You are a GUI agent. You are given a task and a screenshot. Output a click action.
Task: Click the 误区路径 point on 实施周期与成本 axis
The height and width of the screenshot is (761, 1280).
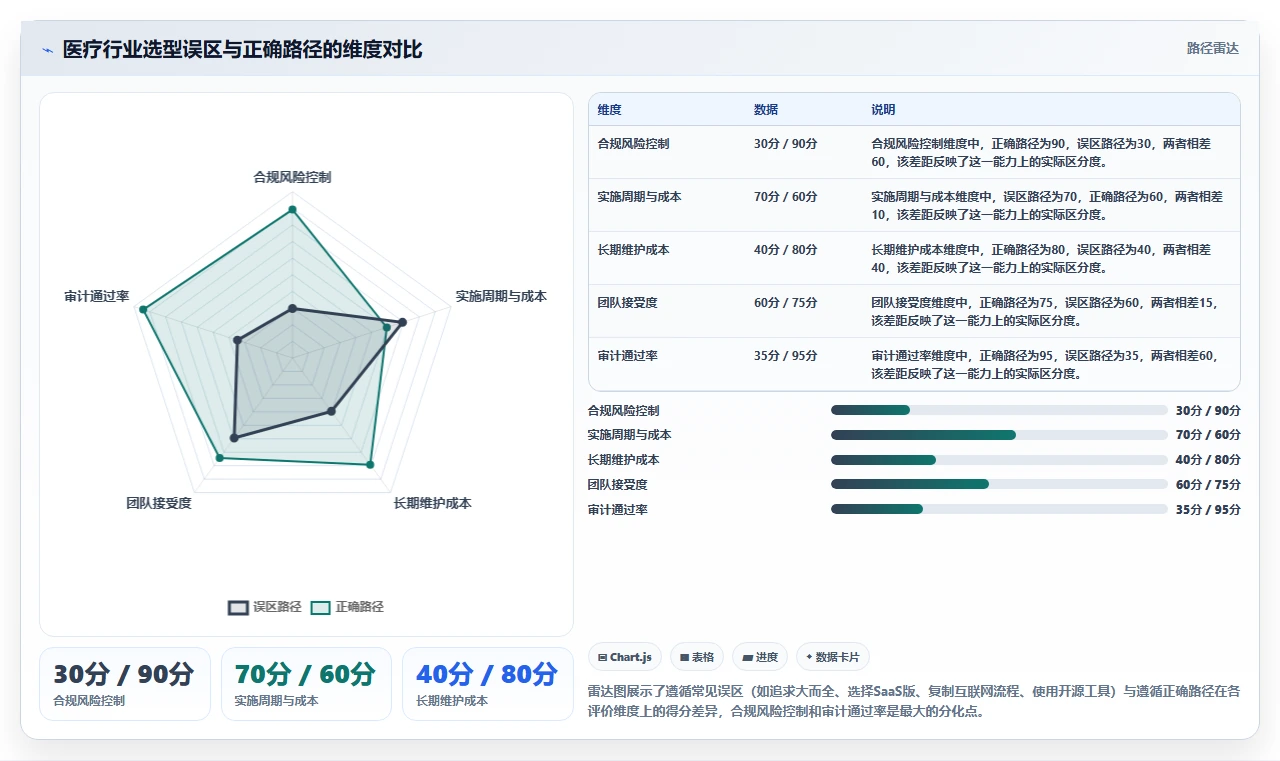(x=402, y=322)
